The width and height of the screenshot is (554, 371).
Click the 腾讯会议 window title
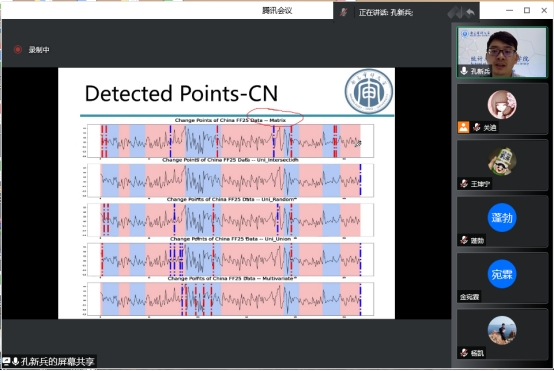277,11
